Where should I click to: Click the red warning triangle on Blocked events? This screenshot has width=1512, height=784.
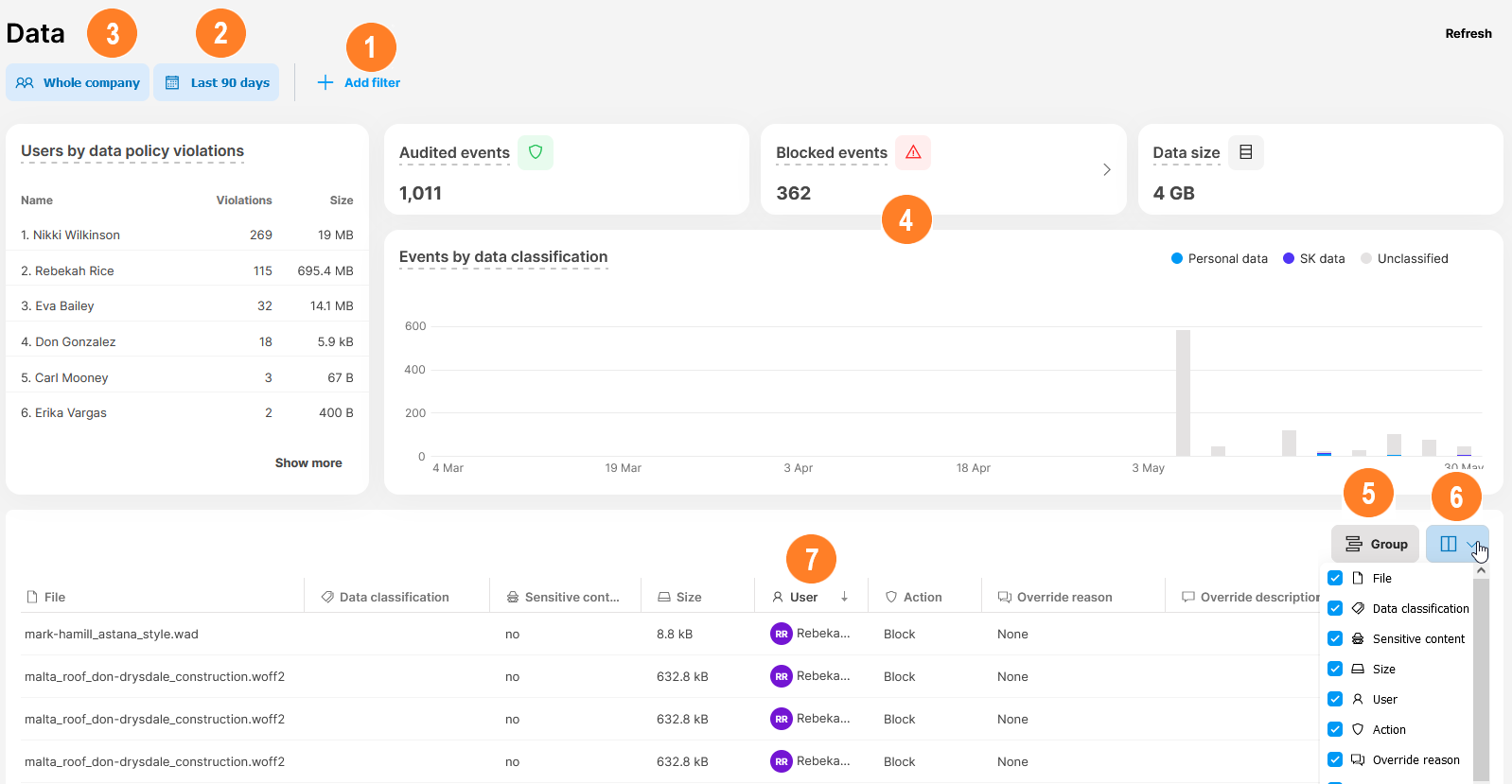(x=913, y=152)
